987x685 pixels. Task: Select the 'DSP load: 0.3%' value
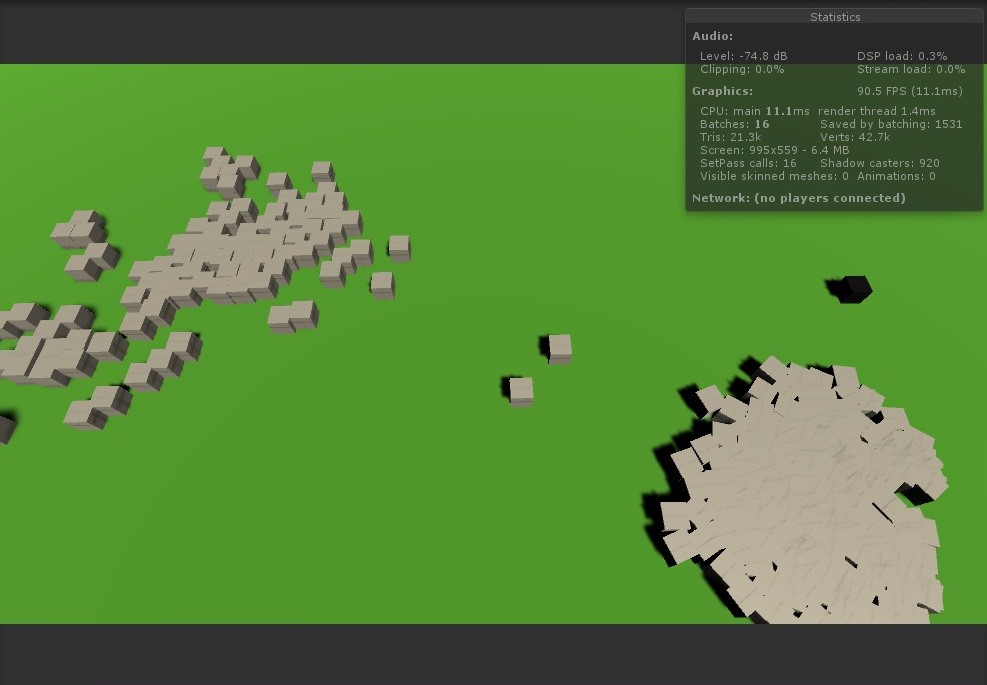tap(902, 56)
